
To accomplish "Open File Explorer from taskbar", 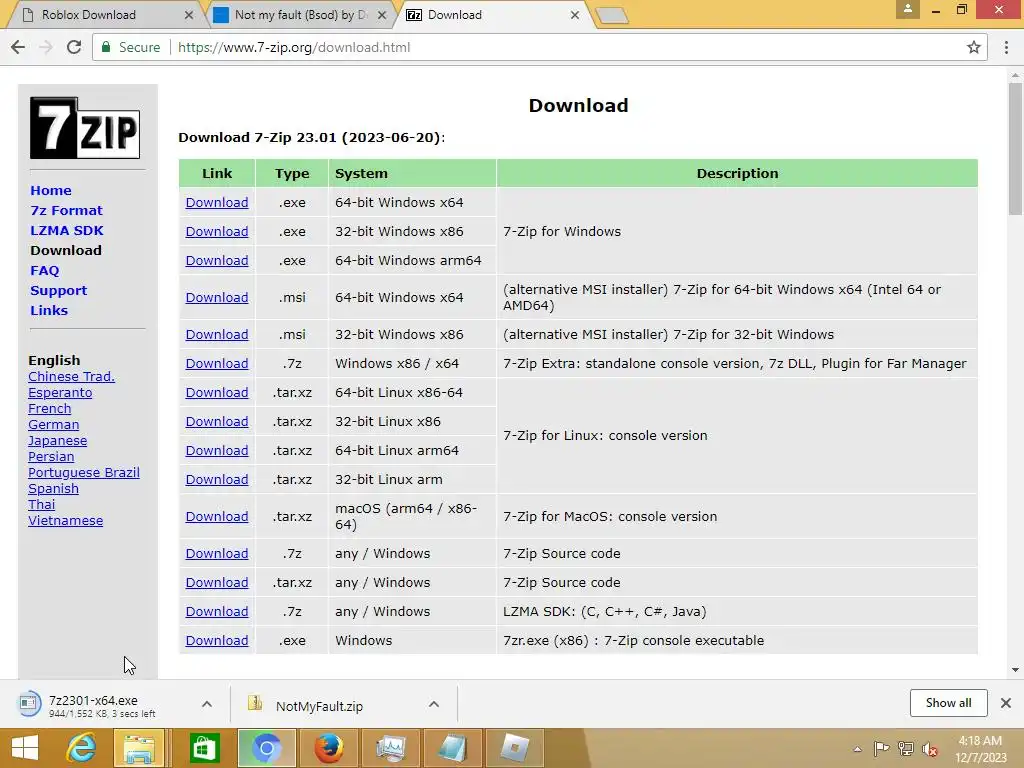I will pos(139,748).
